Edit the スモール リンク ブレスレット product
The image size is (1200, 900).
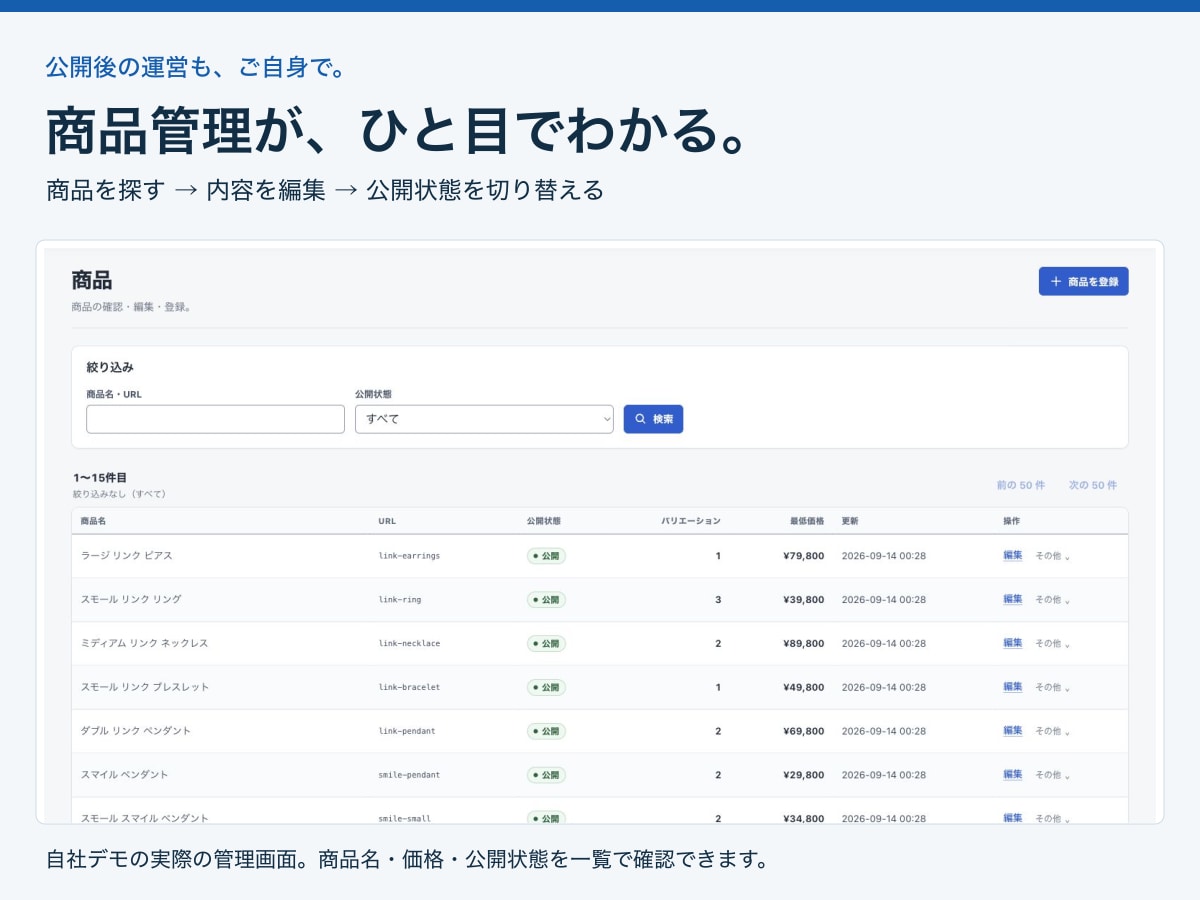(1013, 687)
